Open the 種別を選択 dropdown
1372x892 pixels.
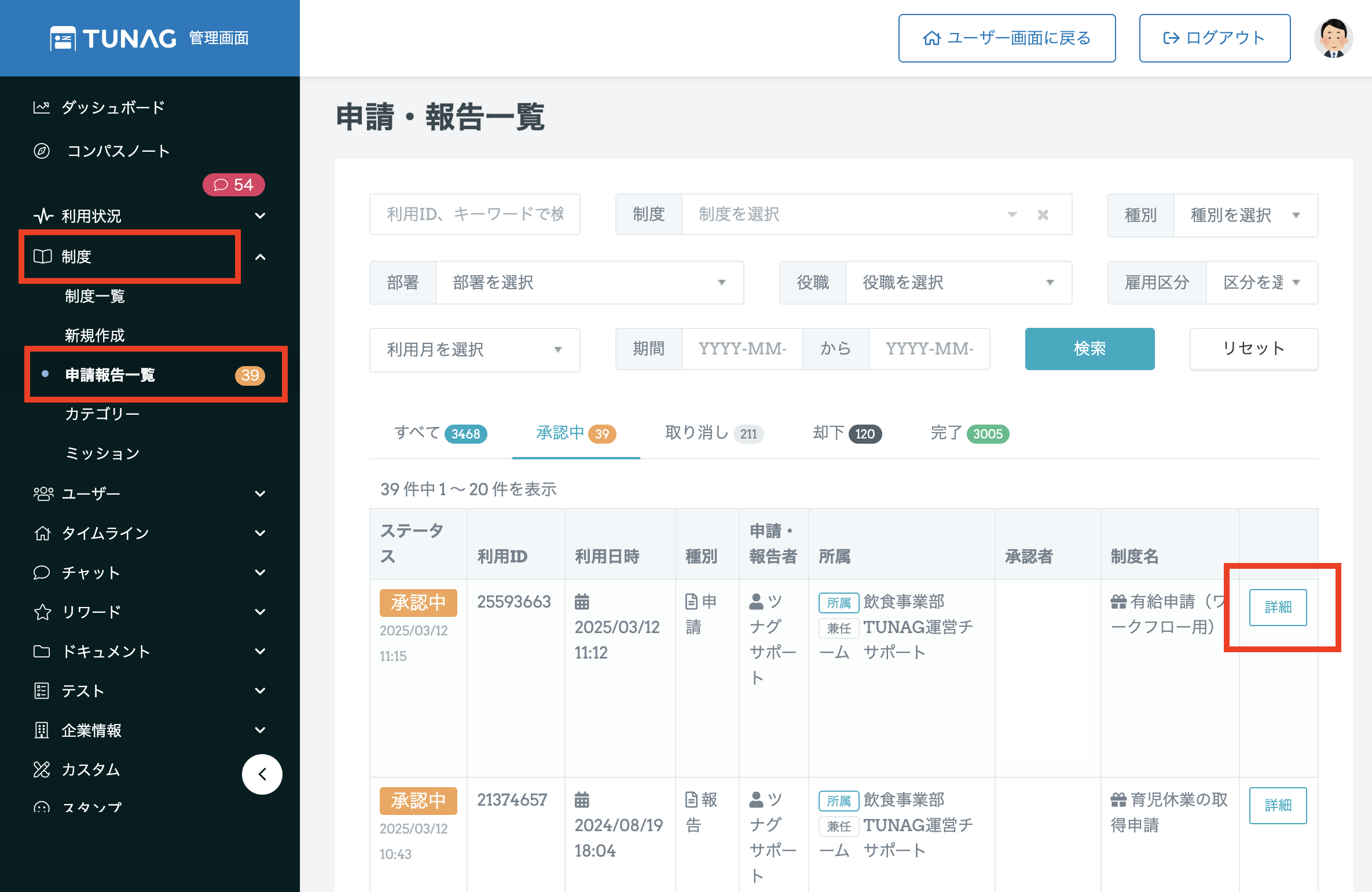pos(1245,215)
